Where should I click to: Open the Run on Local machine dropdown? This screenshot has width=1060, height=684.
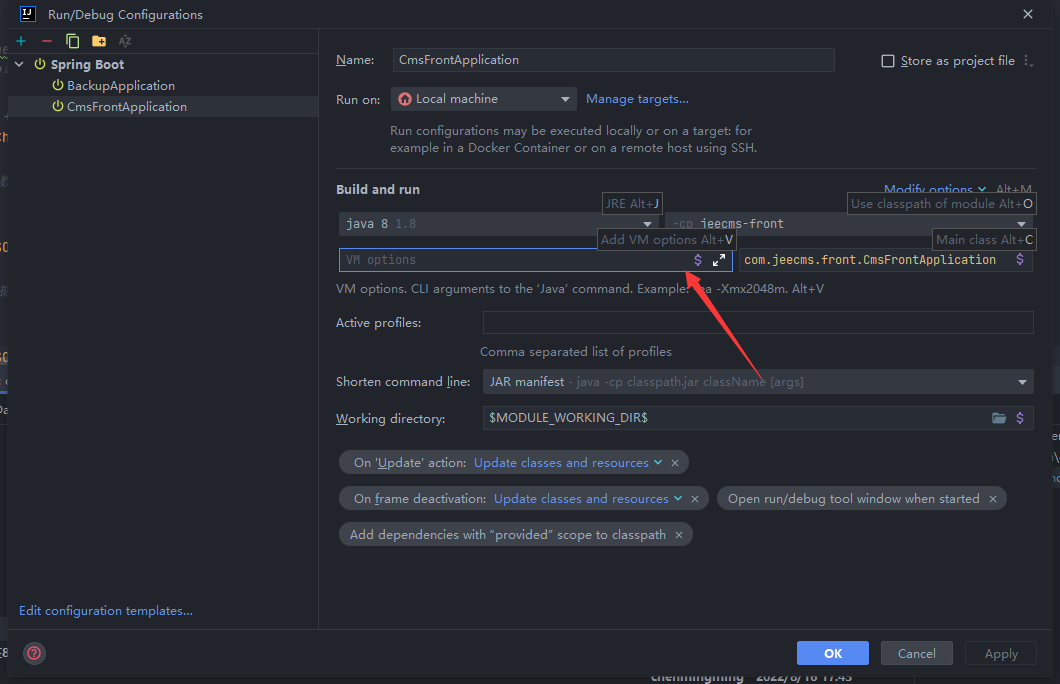(x=484, y=99)
